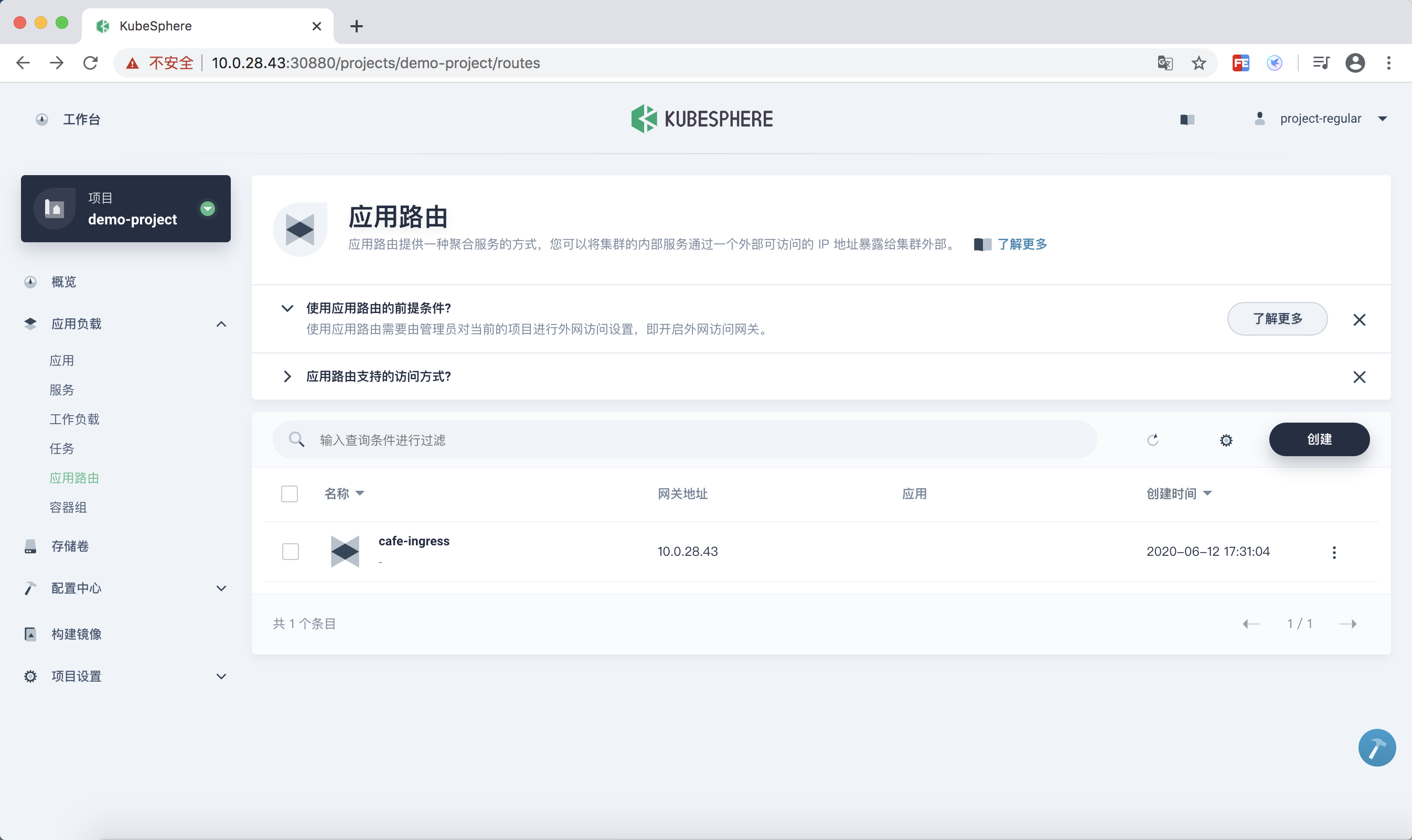This screenshot has width=1412, height=840.
Task: Click the Google Translate icon in address bar
Action: coord(1164,63)
